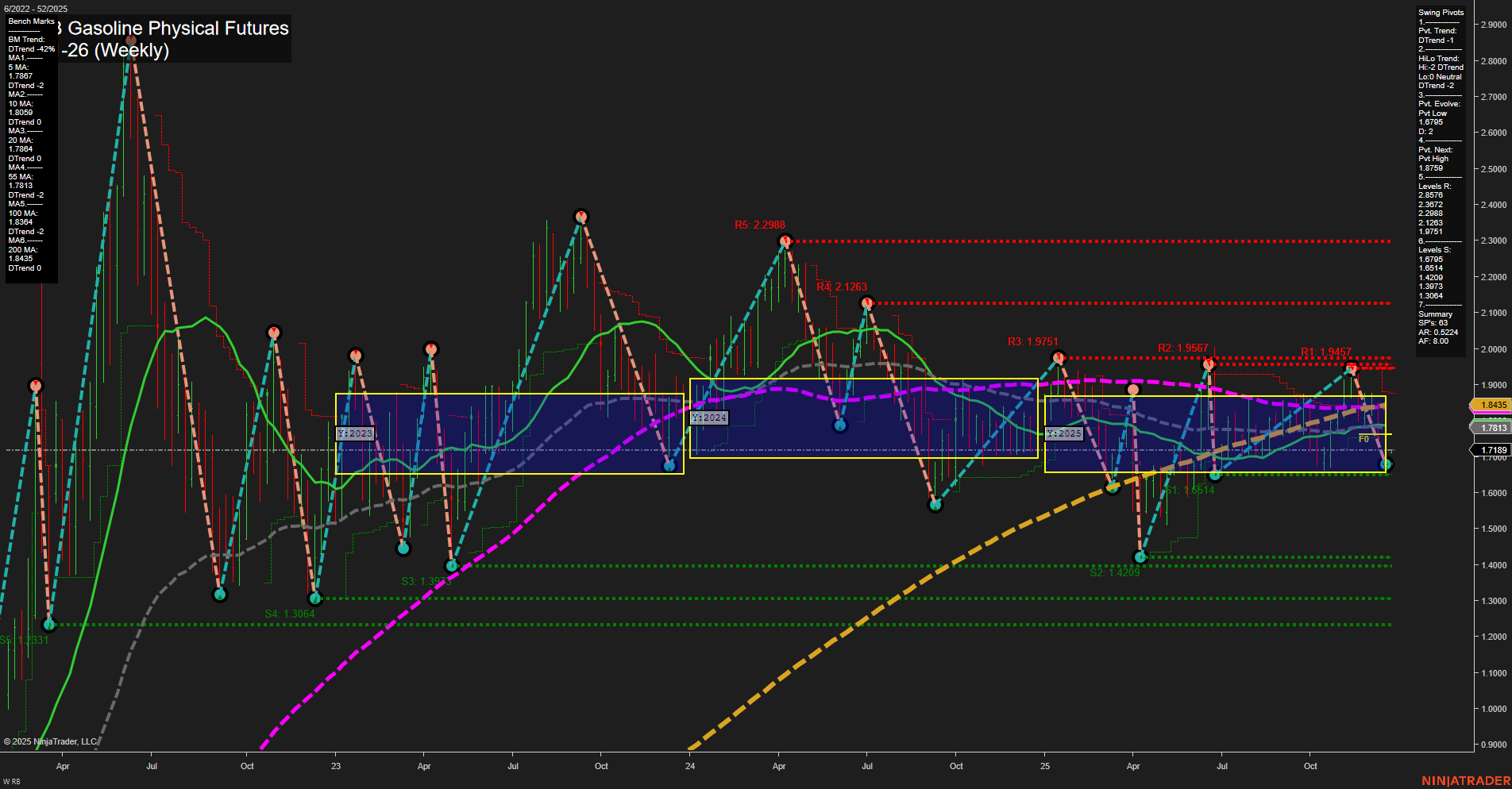
Task: Select the teal swing-low dot near S4 1.3064
Action: click(316, 600)
